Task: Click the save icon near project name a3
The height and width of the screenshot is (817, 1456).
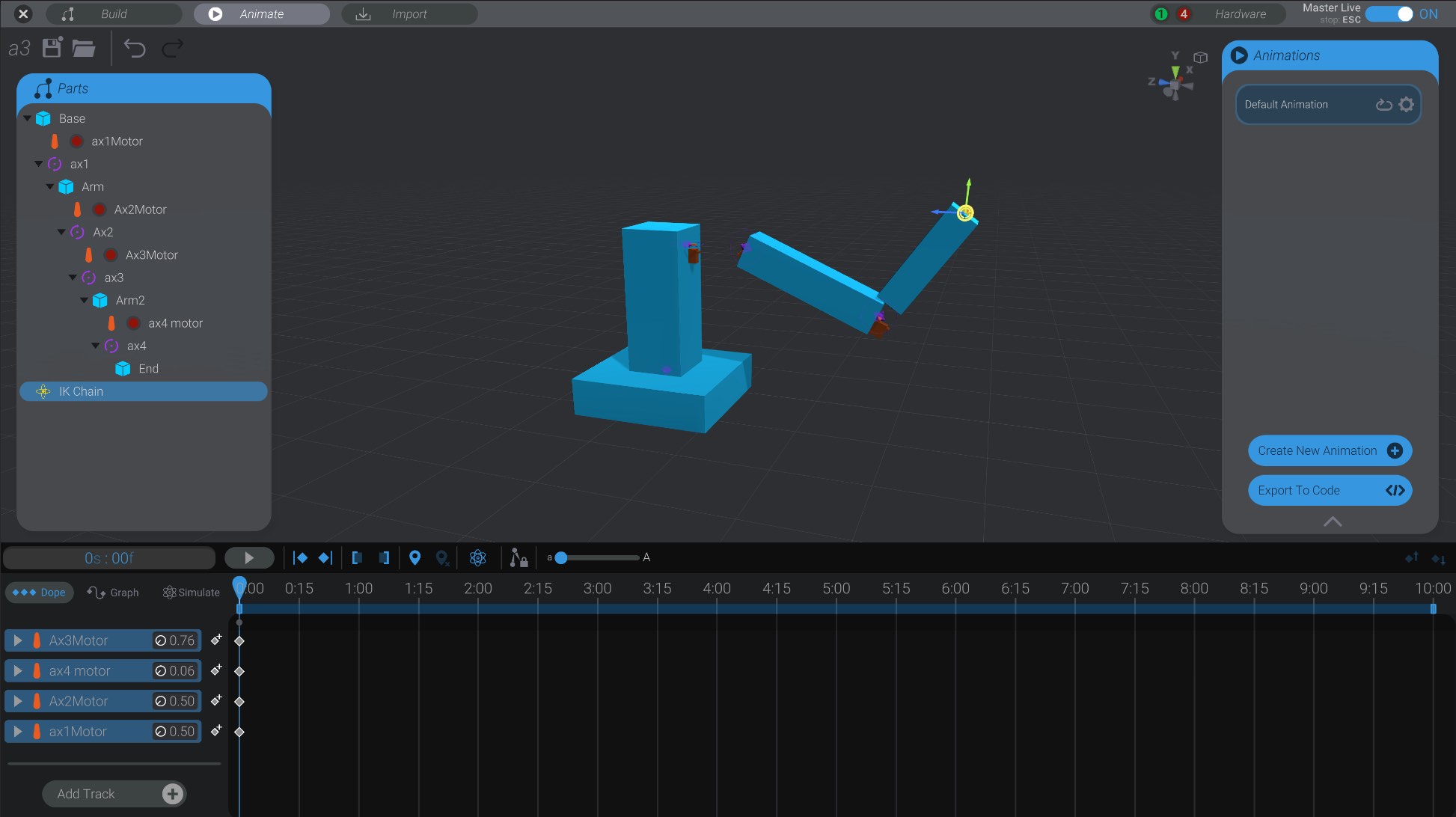Action: click(51, 48)
